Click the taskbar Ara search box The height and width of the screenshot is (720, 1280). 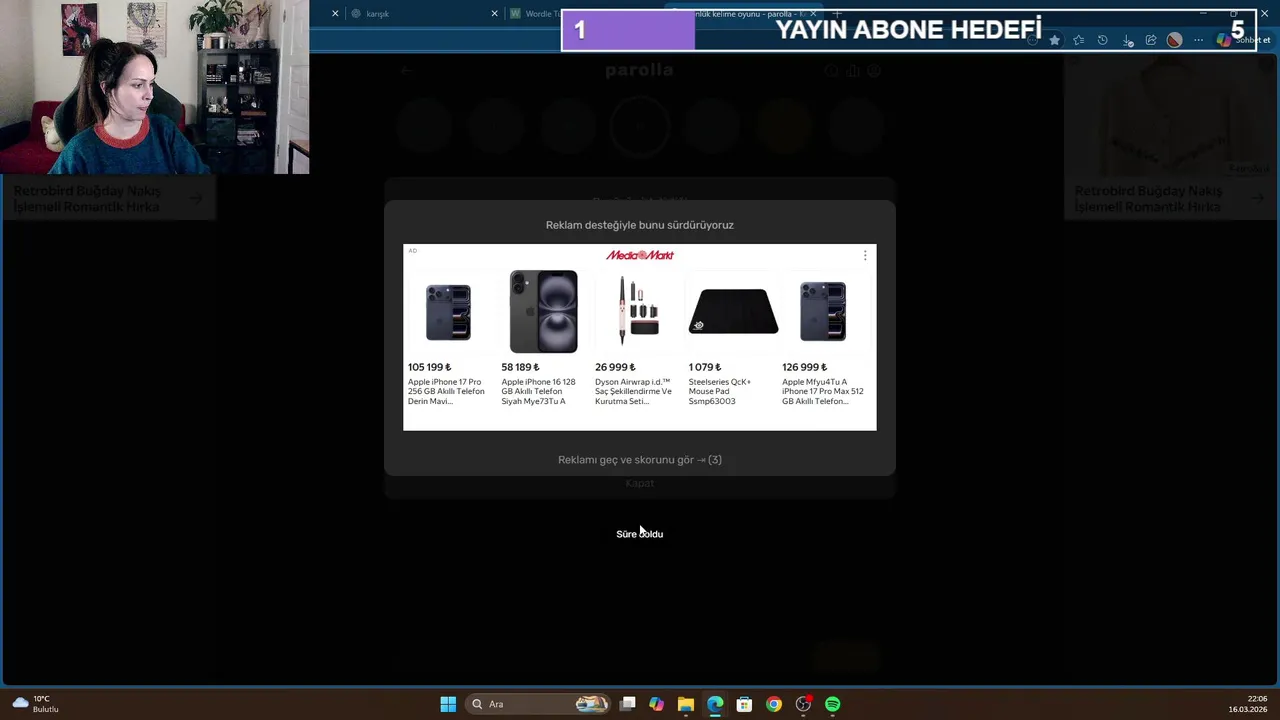(x=538, y=704)
